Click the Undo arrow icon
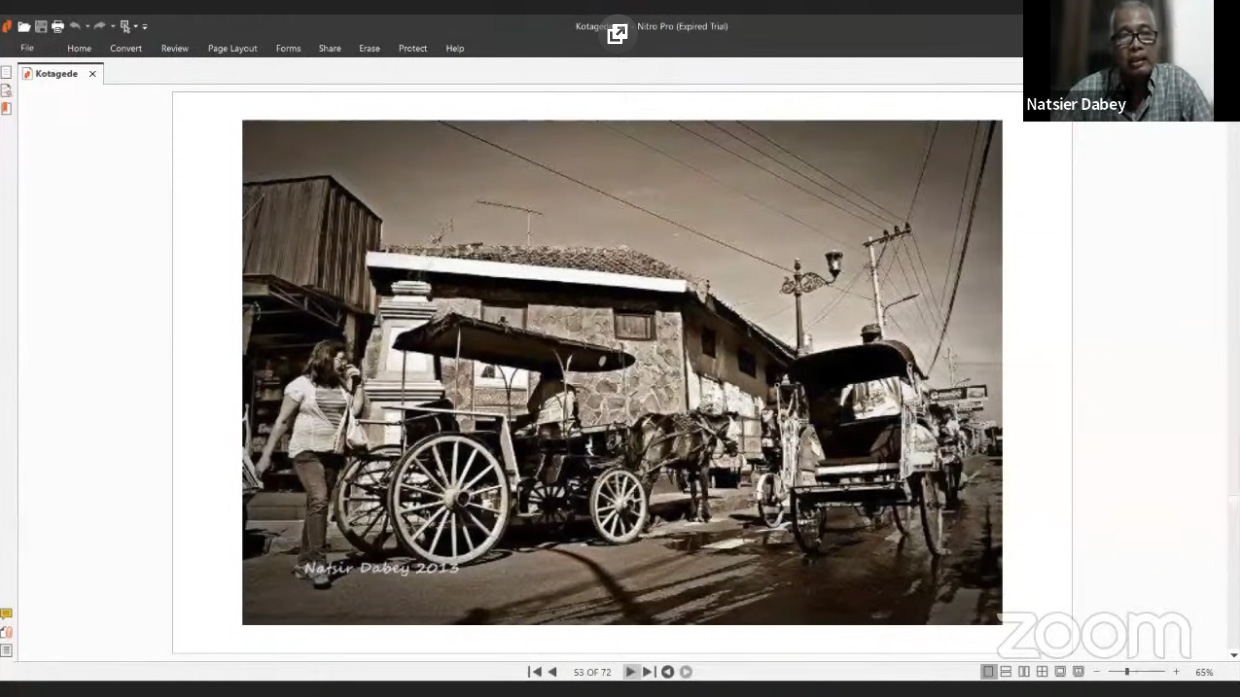 (75, 27)
